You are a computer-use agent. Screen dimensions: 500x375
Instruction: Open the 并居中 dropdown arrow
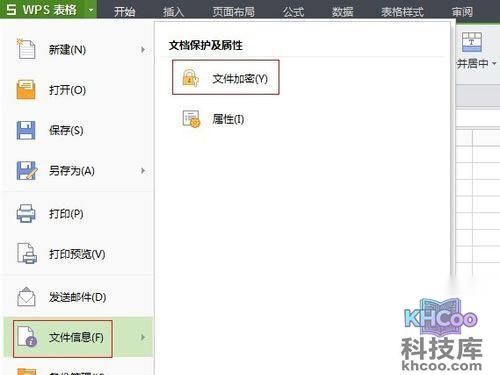[494, 63]
